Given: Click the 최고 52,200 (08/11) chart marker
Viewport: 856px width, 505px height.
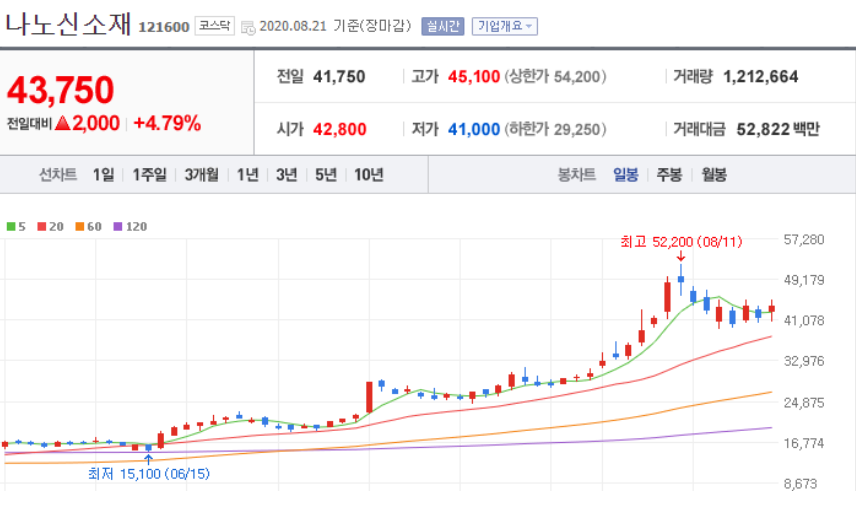Looking at the screenshot, I should (x=681, y=242).
